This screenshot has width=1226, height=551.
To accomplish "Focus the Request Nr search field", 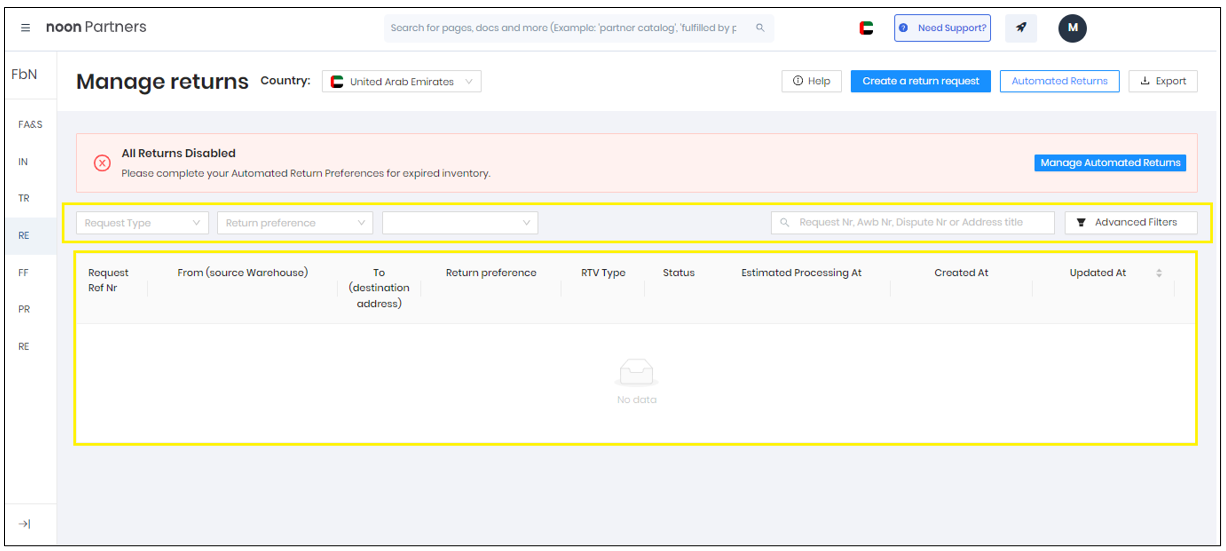I will click(x=913, y=222).
